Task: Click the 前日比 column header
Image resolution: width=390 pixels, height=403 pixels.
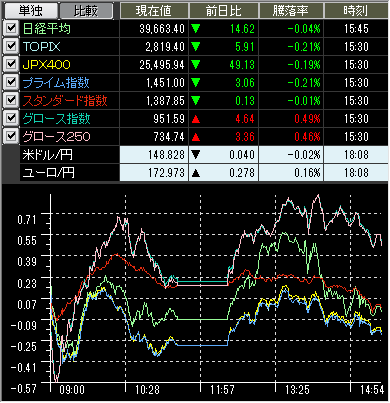Action: pos(224,11)
